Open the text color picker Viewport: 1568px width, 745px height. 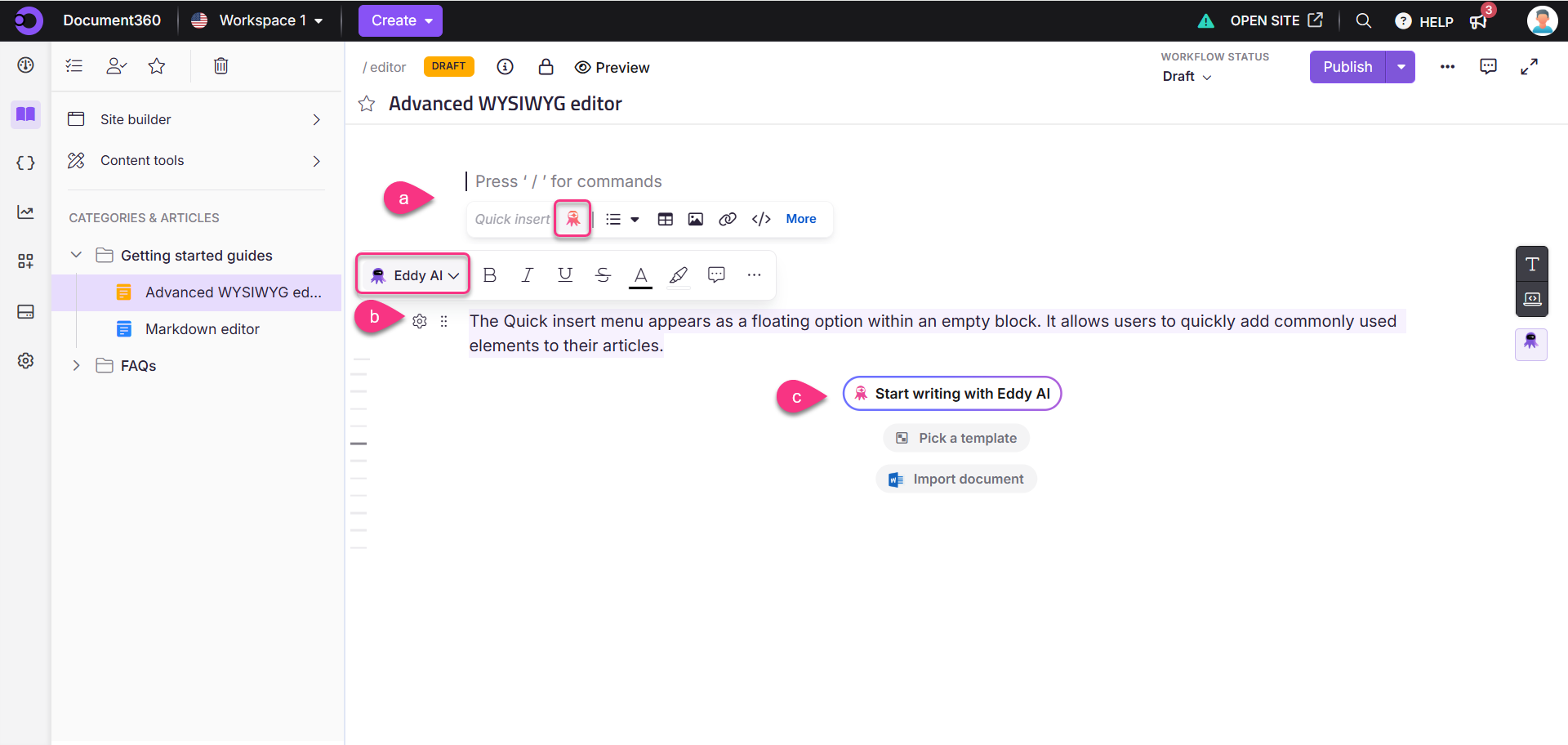pyautogui.click(x=641, y=276)
